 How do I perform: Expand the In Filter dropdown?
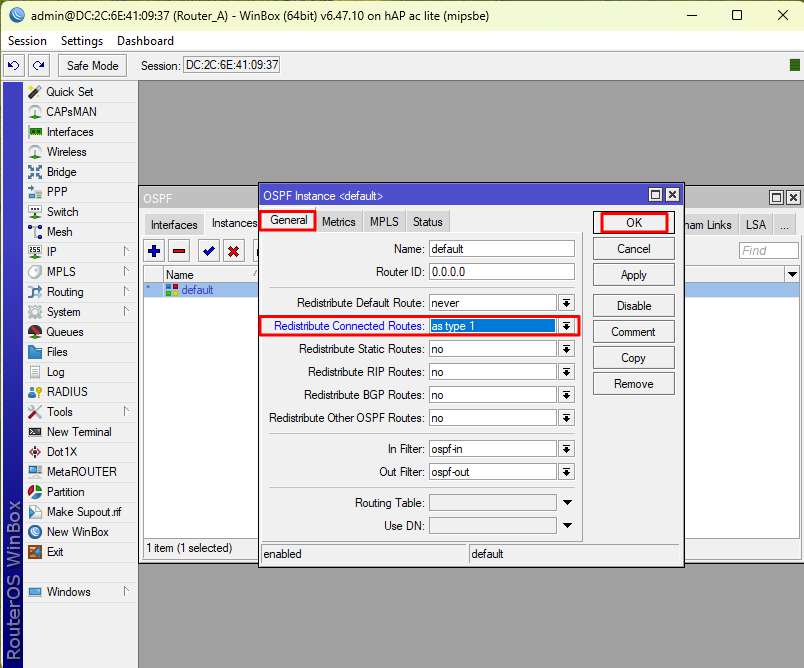[x=566, y=449]
